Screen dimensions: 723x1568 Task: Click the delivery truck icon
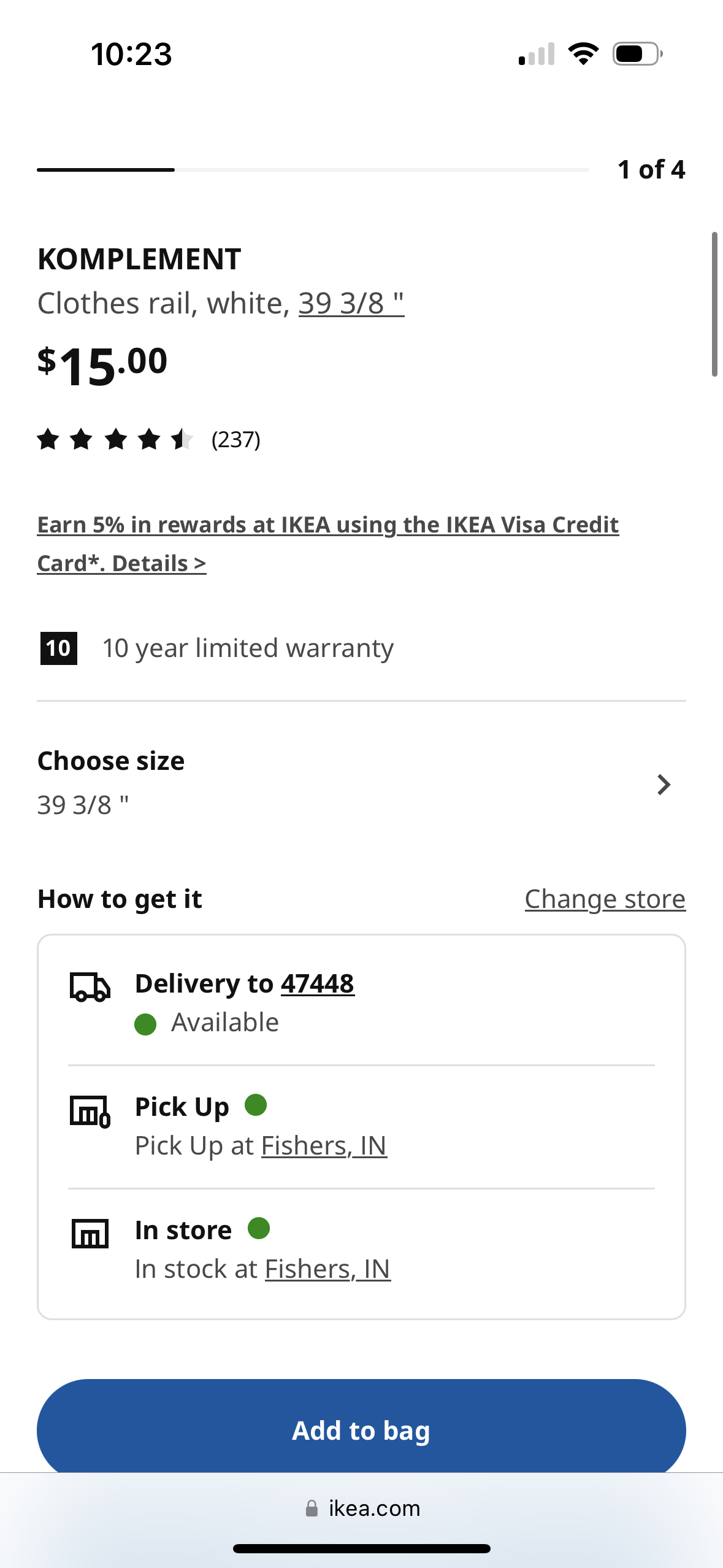(90, 987)
